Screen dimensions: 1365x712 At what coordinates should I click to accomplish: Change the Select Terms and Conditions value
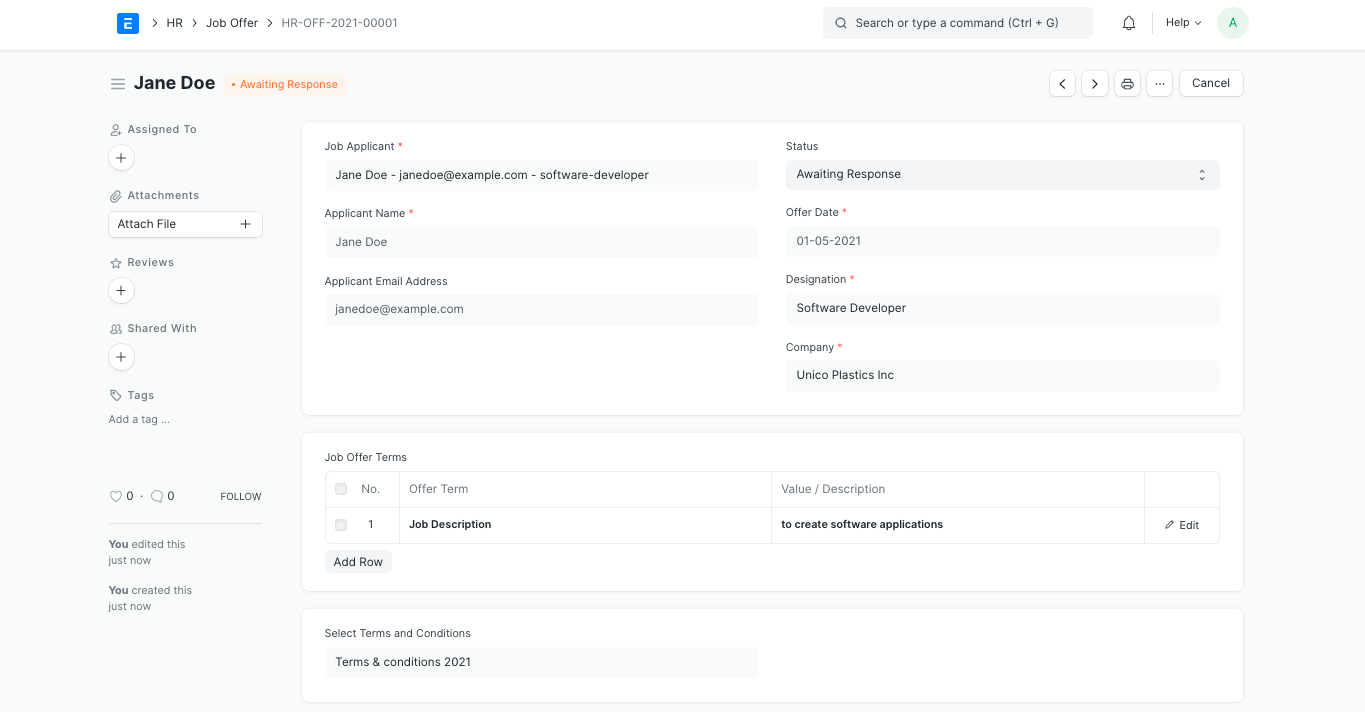click(541, 662)
